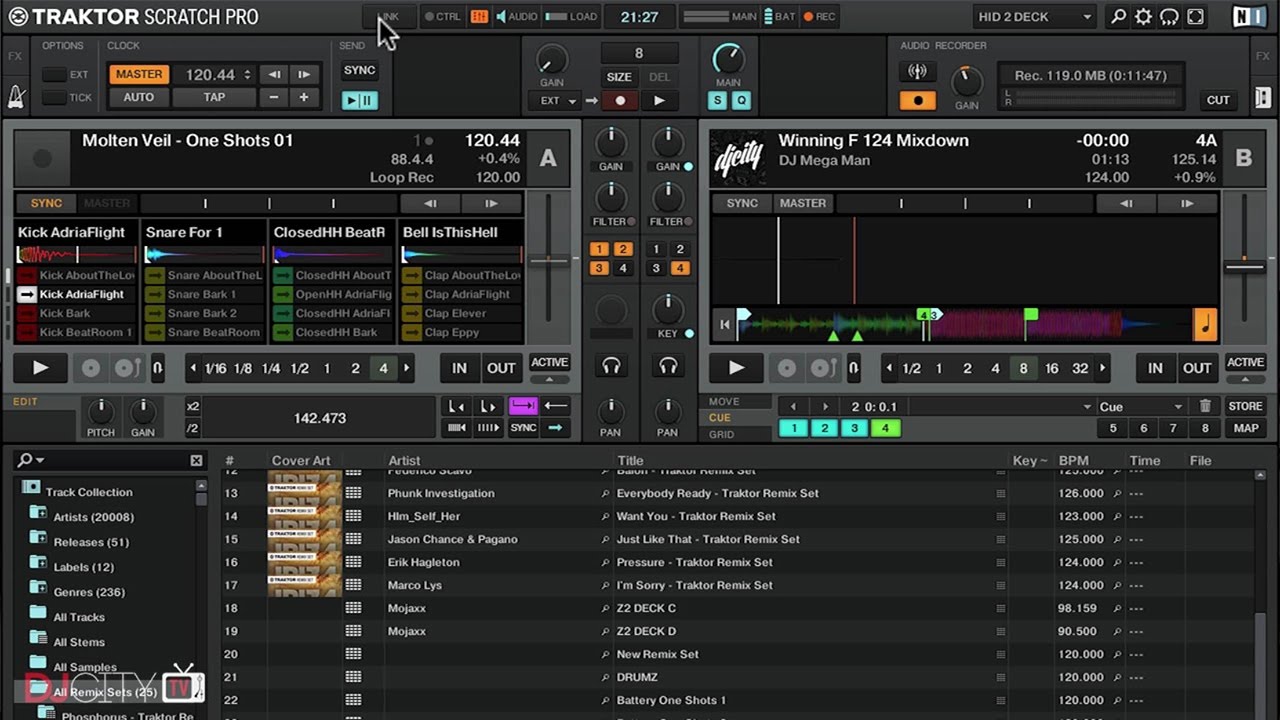Viewport: 1280px width, 720px height.
Task: Set loop OUT point on deck B
Action: [x=1197, y=368]
